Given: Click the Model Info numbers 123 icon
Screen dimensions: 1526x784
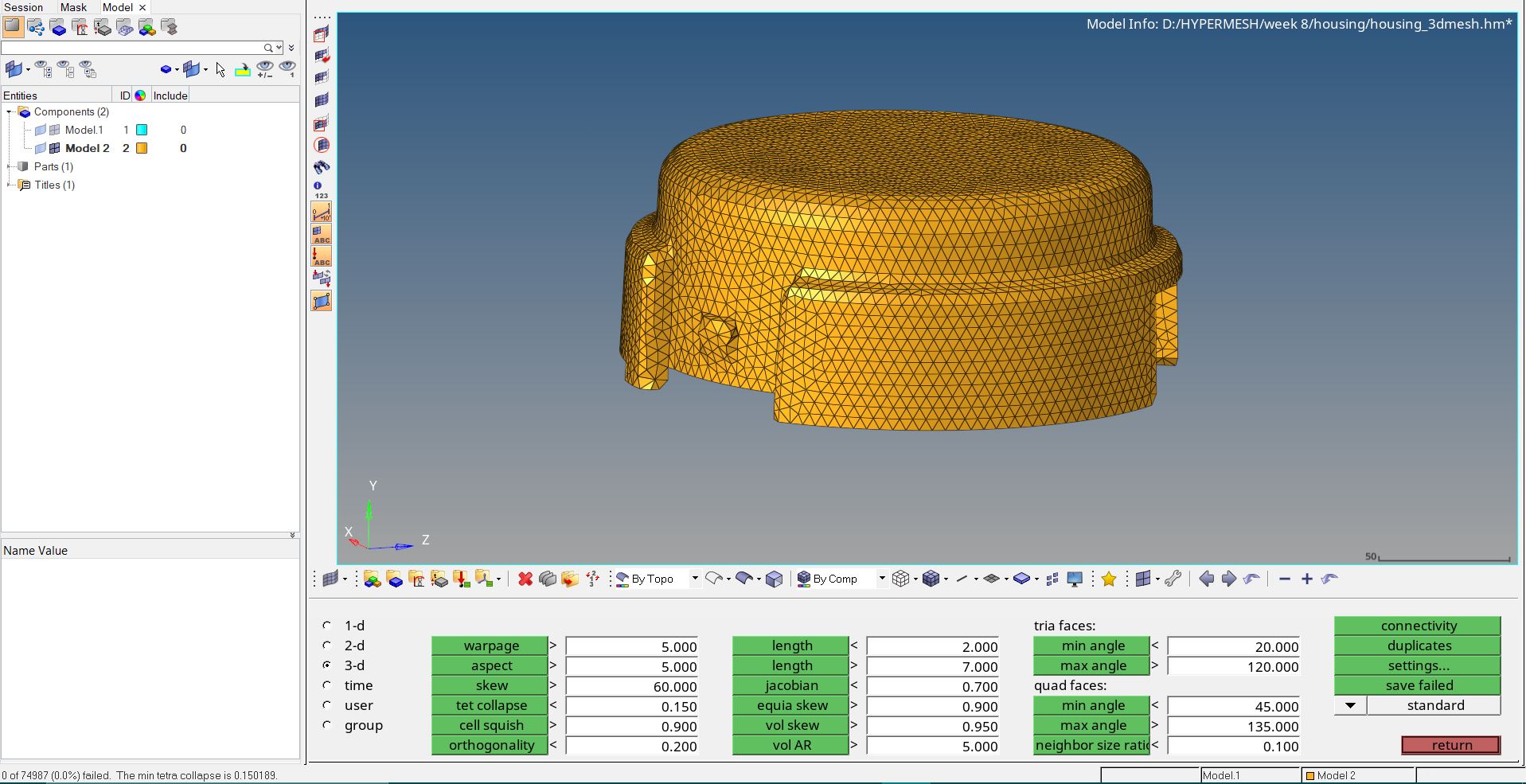Looking at the screenshot, I should (x=318, y=189).
